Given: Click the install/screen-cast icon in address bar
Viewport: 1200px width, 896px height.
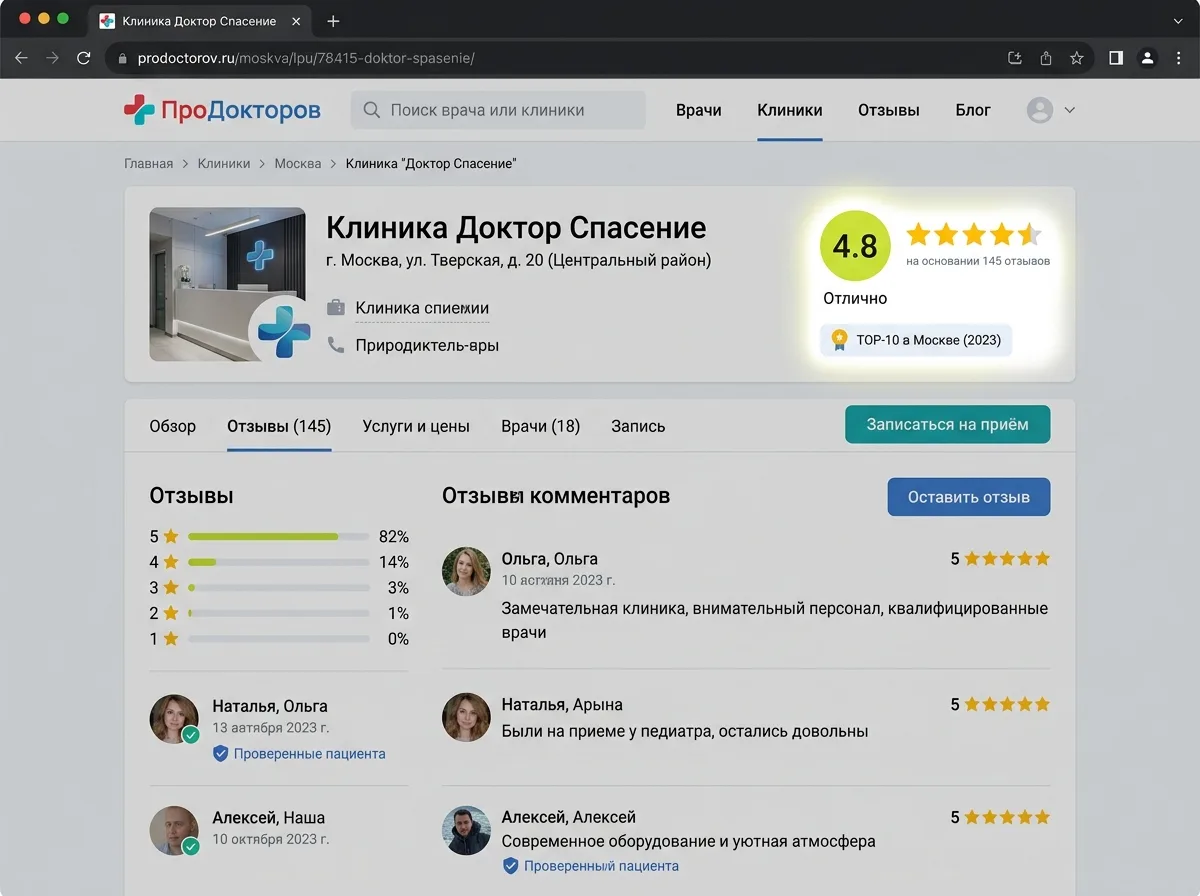Looking at the screenshot, I should pos(1015,58).
